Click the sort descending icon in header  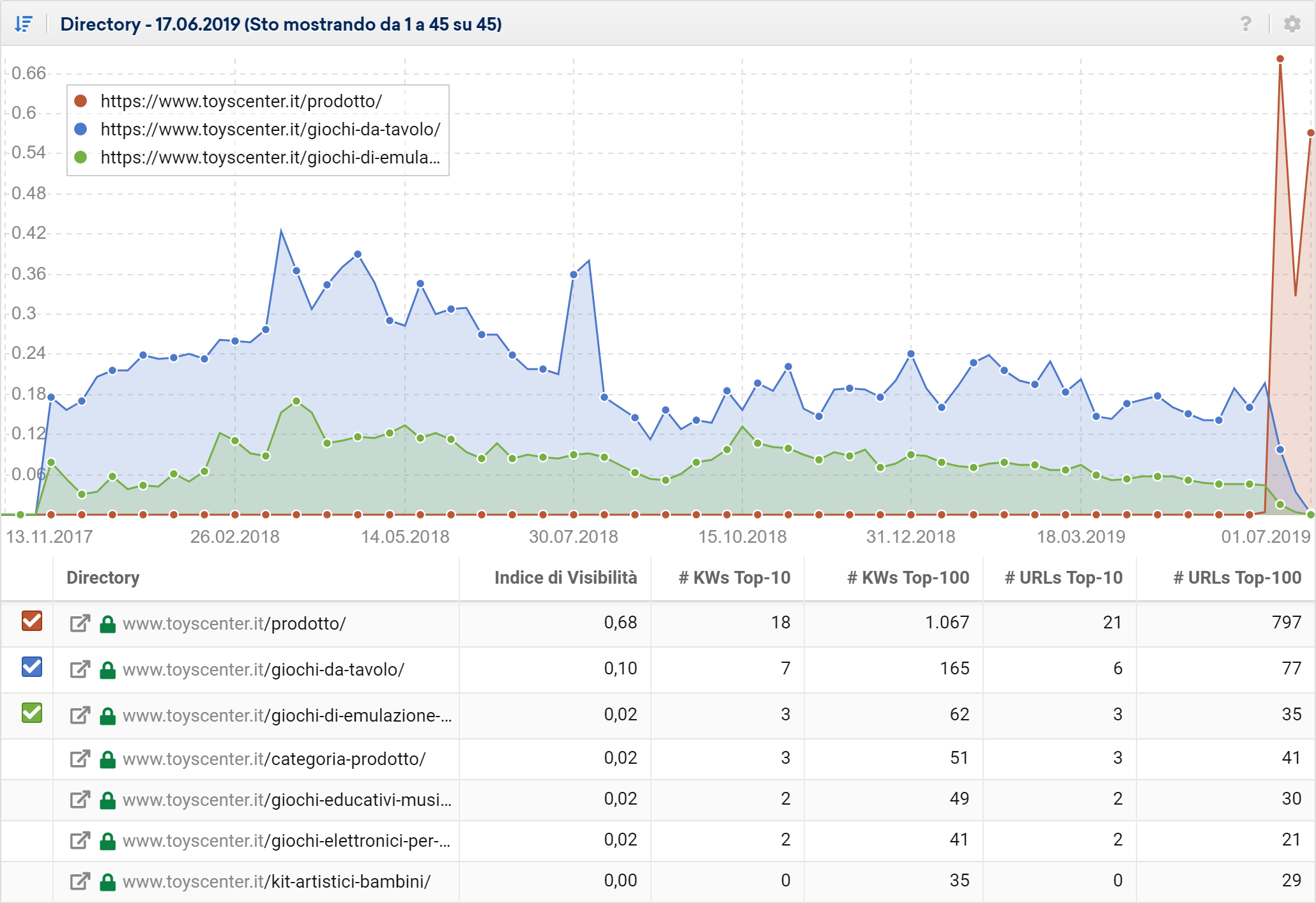(x=24, y=24)
